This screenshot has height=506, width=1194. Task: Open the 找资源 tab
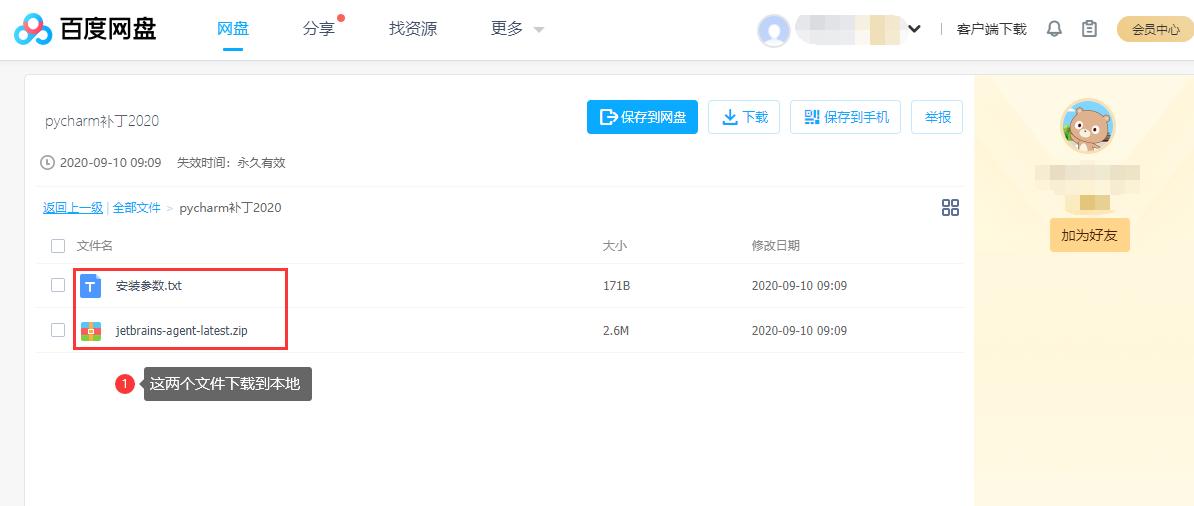[x=413, y=29]
